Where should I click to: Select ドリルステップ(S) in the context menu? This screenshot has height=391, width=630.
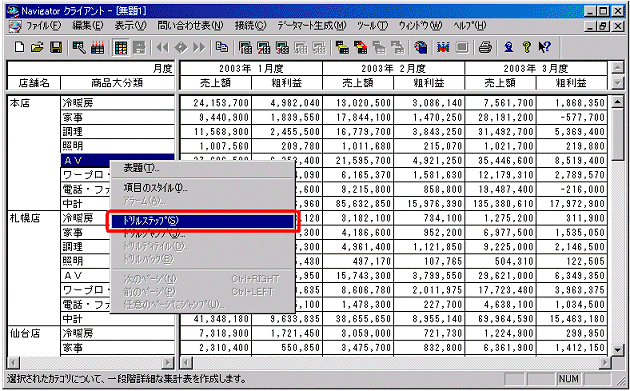pos(202,221)
